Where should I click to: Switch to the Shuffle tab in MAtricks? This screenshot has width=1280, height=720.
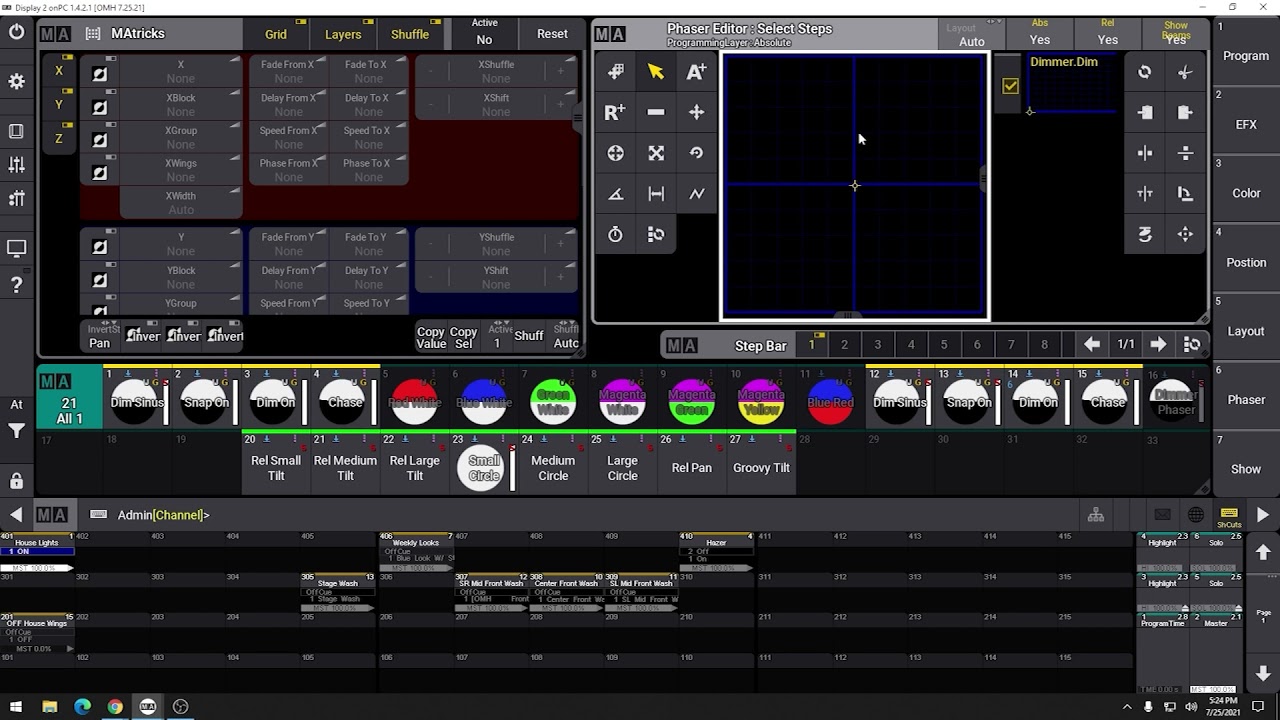410,34
